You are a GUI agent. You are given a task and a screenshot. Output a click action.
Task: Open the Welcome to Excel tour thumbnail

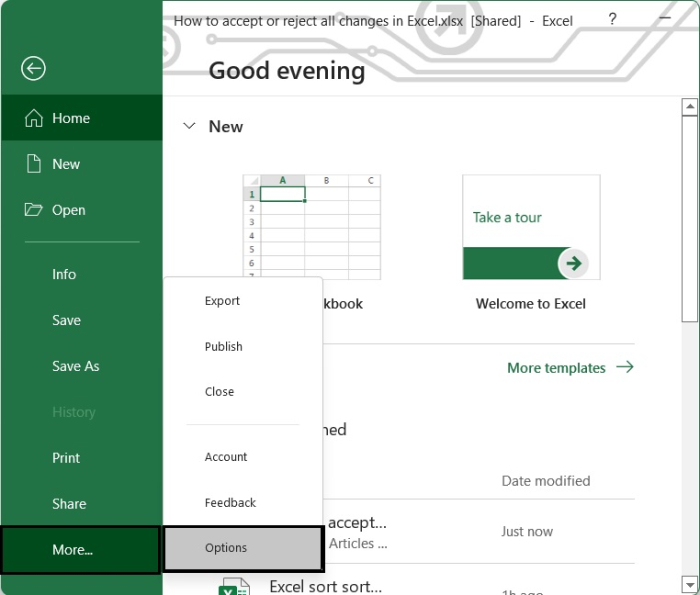(531, 227)
